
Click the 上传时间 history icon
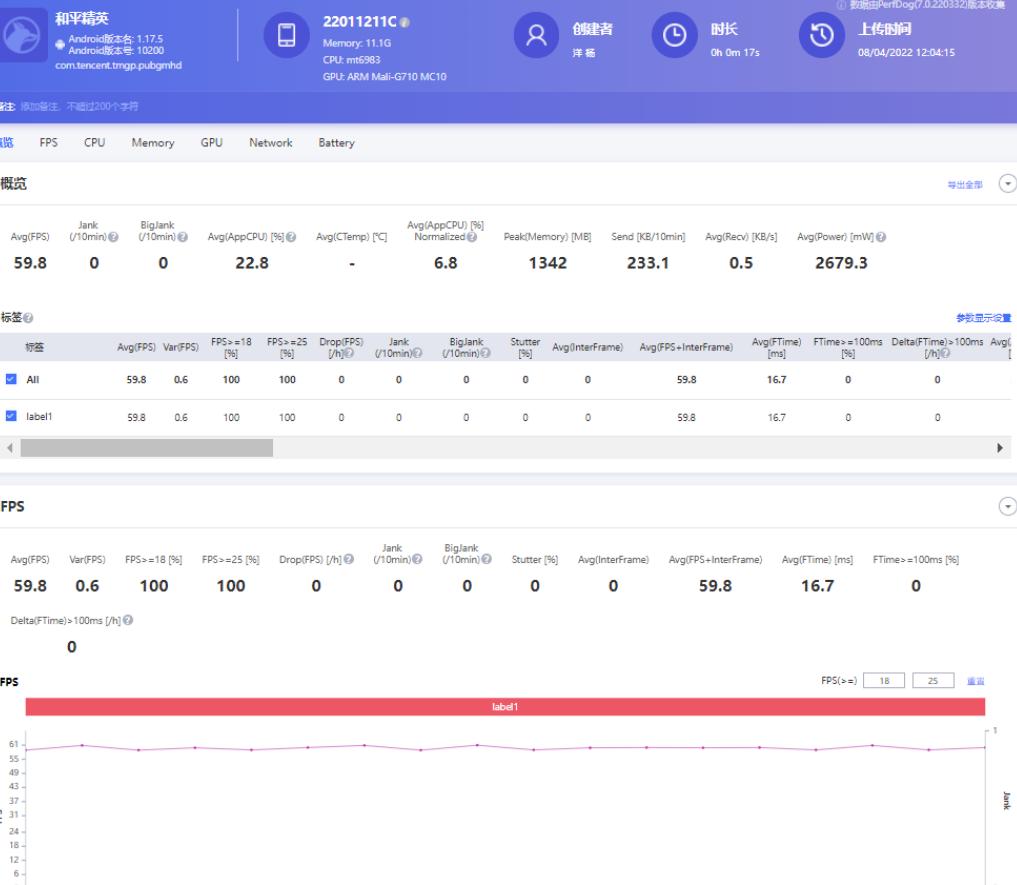pos(821,36)
